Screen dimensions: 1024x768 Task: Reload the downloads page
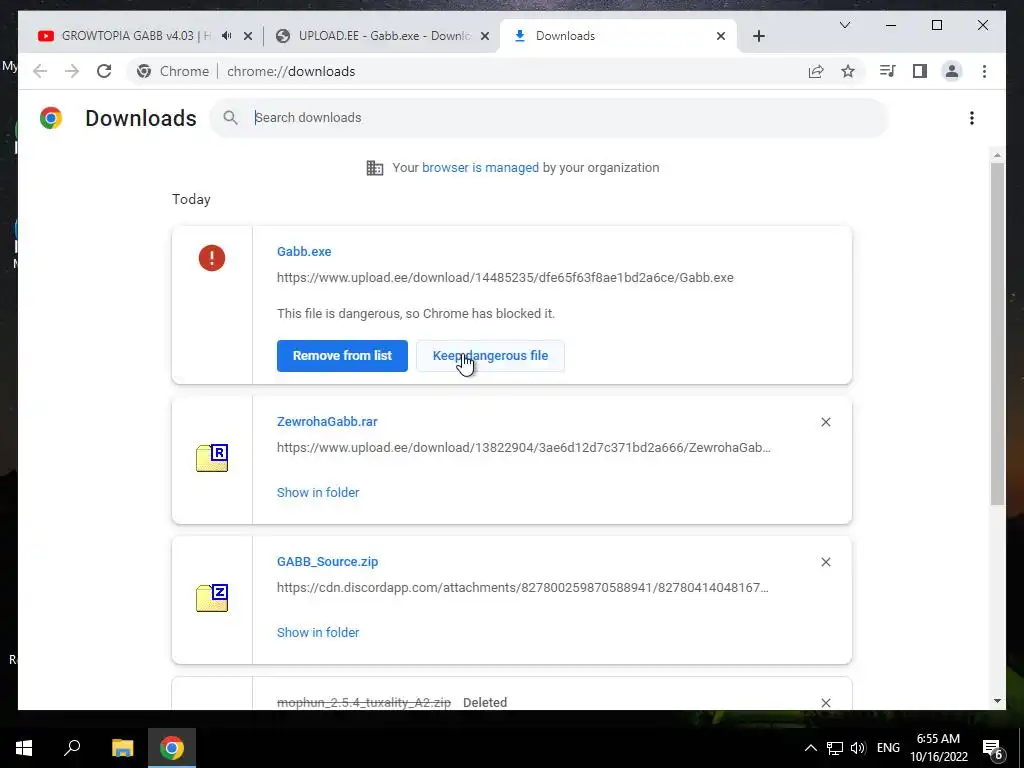[104, 71]
